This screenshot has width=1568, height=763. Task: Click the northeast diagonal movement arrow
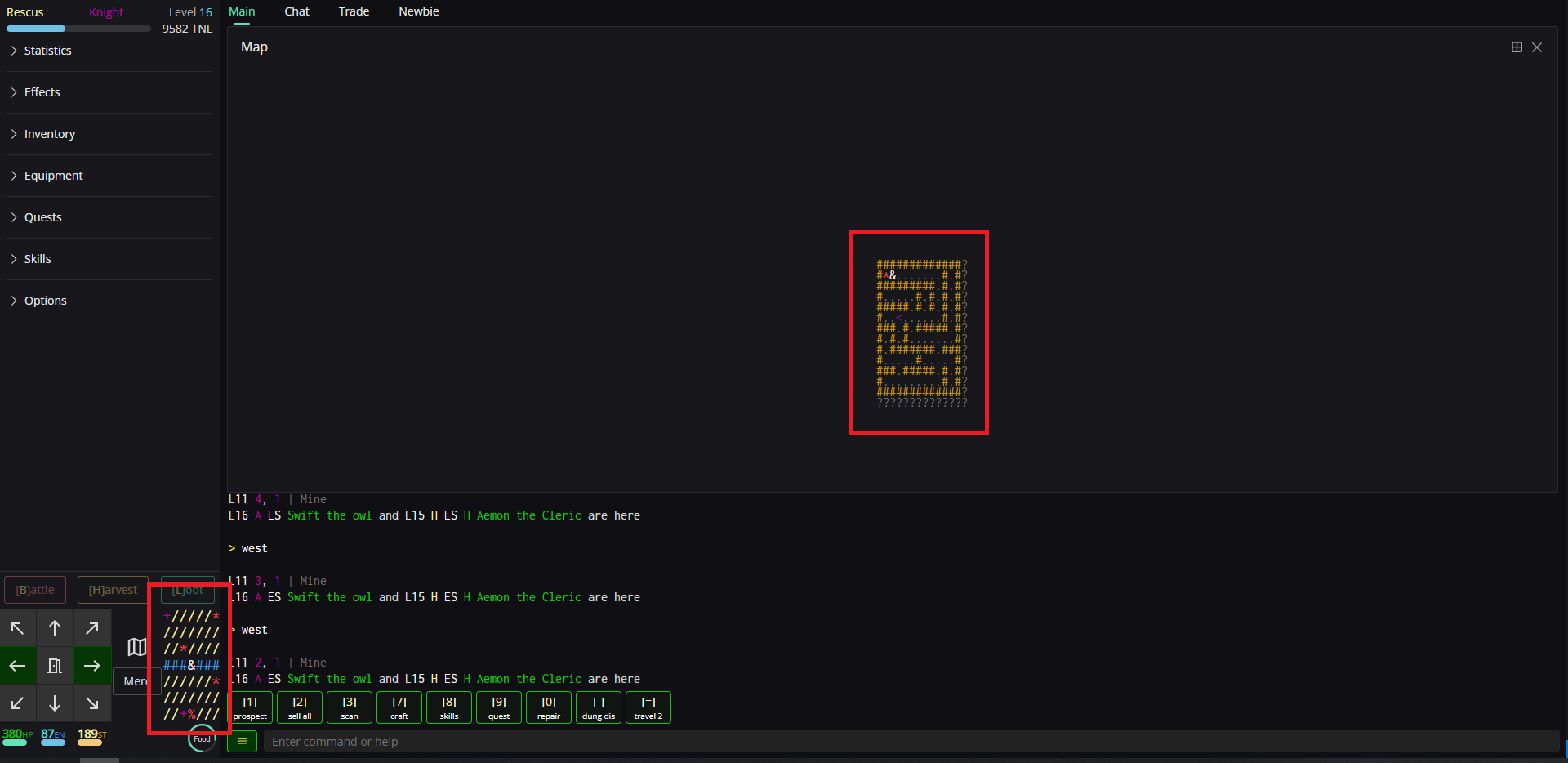pos(92,627)
